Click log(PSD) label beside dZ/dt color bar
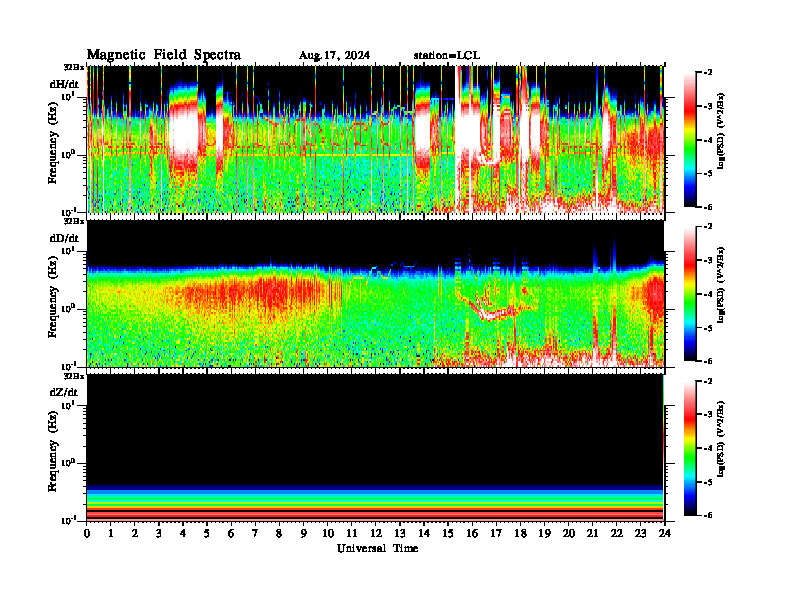 coord(720,439)
